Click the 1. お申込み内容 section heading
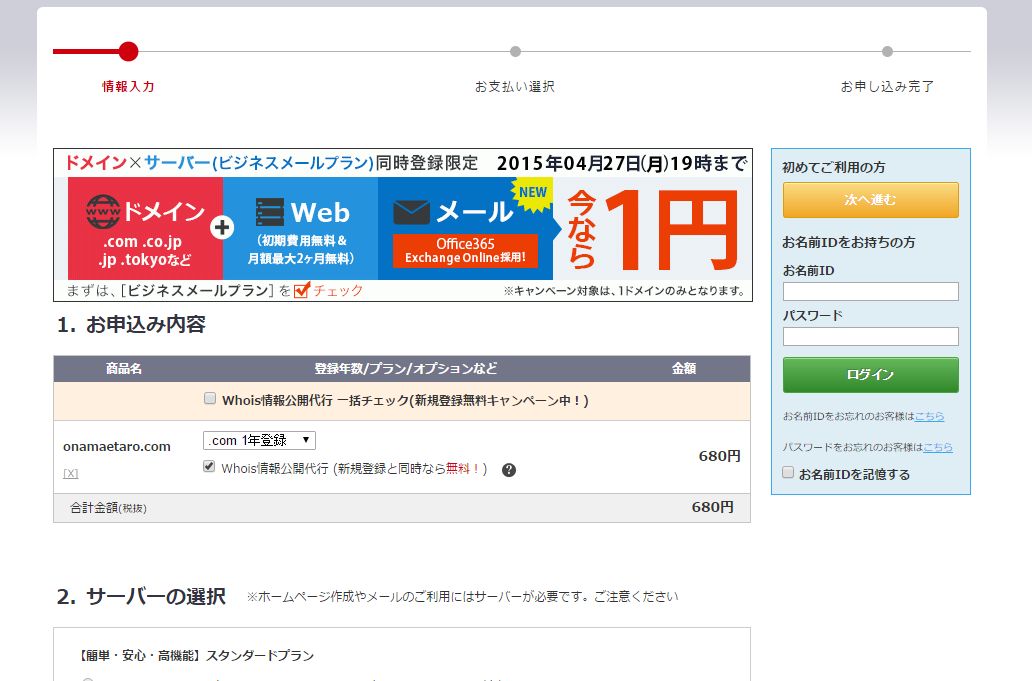 click(x=131, y=324)
